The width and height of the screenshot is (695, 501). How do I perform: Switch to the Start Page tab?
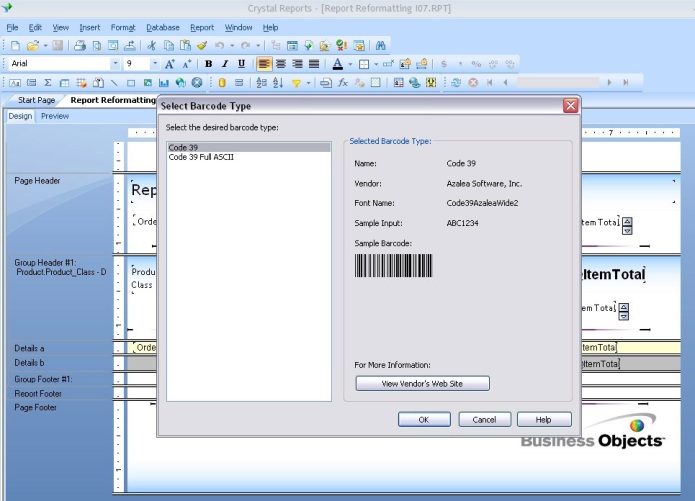[36, 100]
